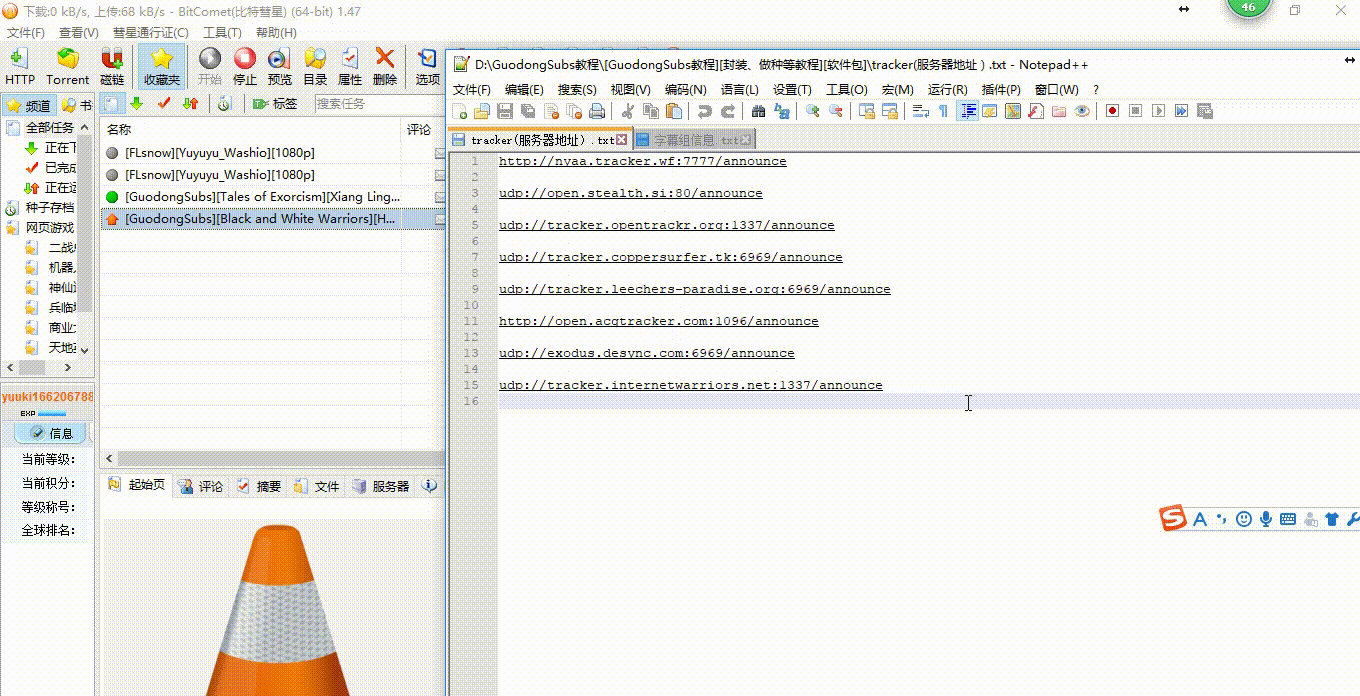Viewport: 1360px width, 696px height.
Task: Click the nyaa.tracker.wf announce link
Action: tap(642, 161)
